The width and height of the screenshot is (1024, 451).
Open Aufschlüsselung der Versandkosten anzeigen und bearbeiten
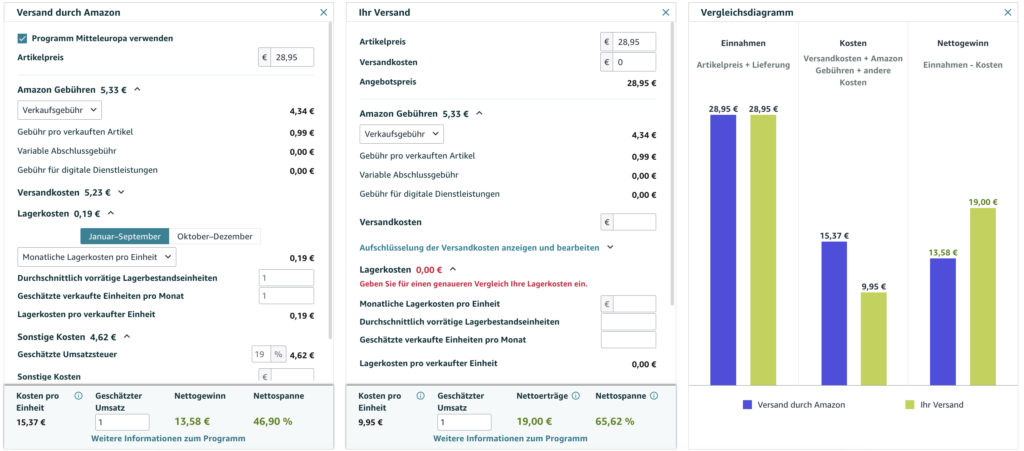pos(485,247)
